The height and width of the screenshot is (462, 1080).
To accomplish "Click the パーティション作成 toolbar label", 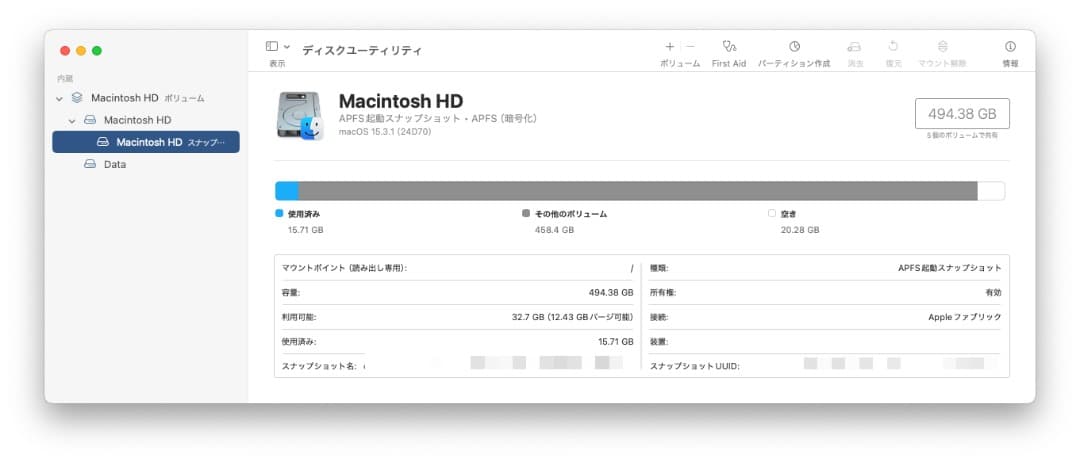I will click(794, 63).
